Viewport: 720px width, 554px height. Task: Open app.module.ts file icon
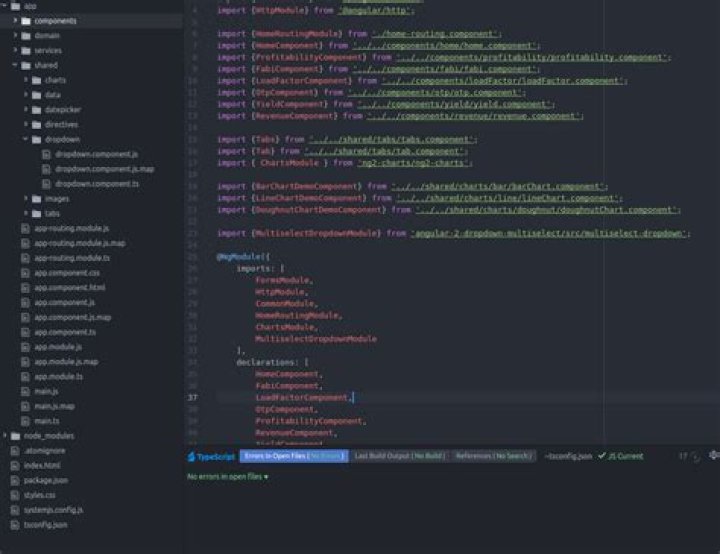click(26, 377)
